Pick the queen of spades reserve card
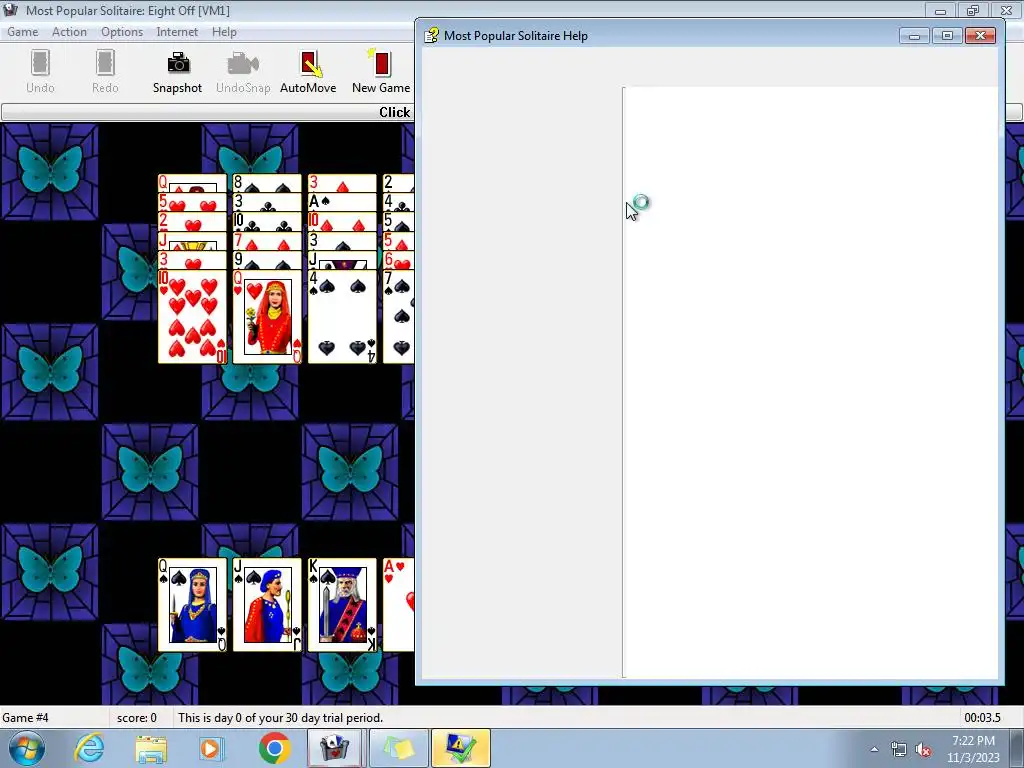 point(193,605)
